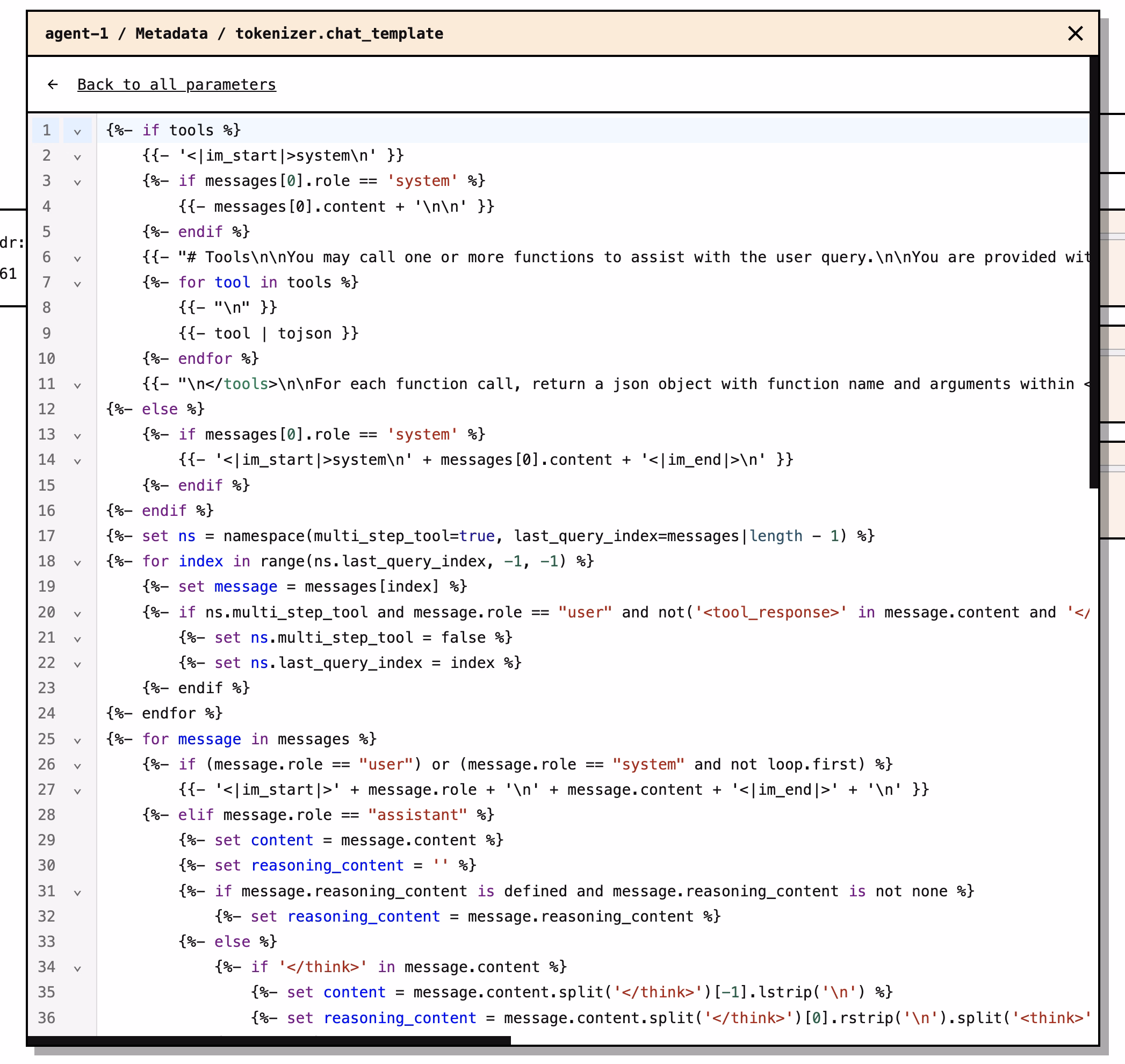Collapse fold chevron on line 3
The width and height of the screenshot is (1125, 1064).
(x=78, y=182)
